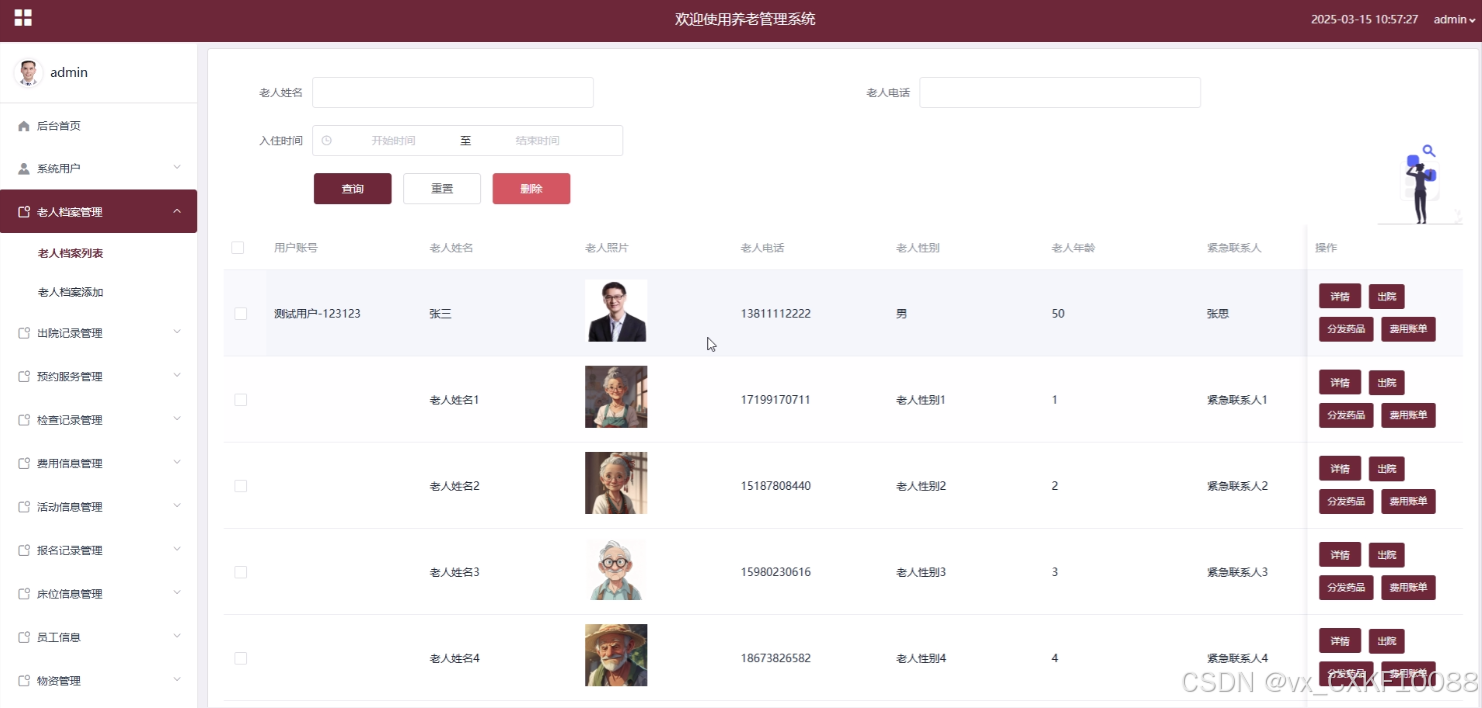Collapse the 老人档案管理 menu chevron
The width and height of the screenshot is (1482, 708).
[x=177, y=211]
